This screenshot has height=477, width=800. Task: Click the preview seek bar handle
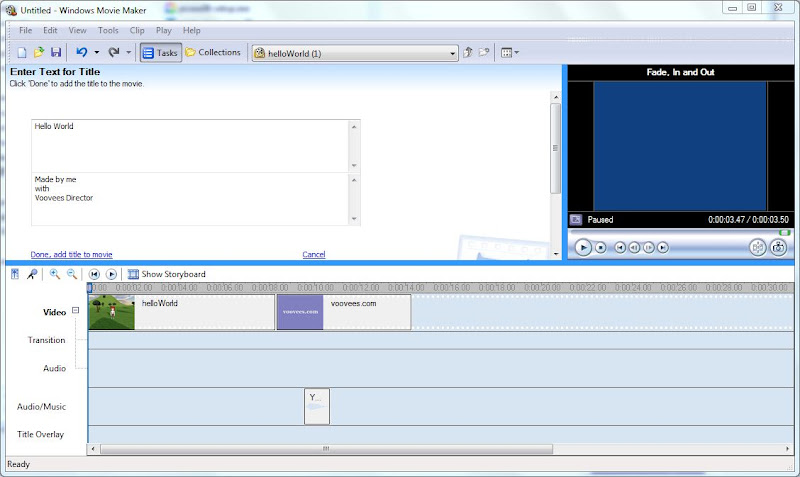coord(784,233)
